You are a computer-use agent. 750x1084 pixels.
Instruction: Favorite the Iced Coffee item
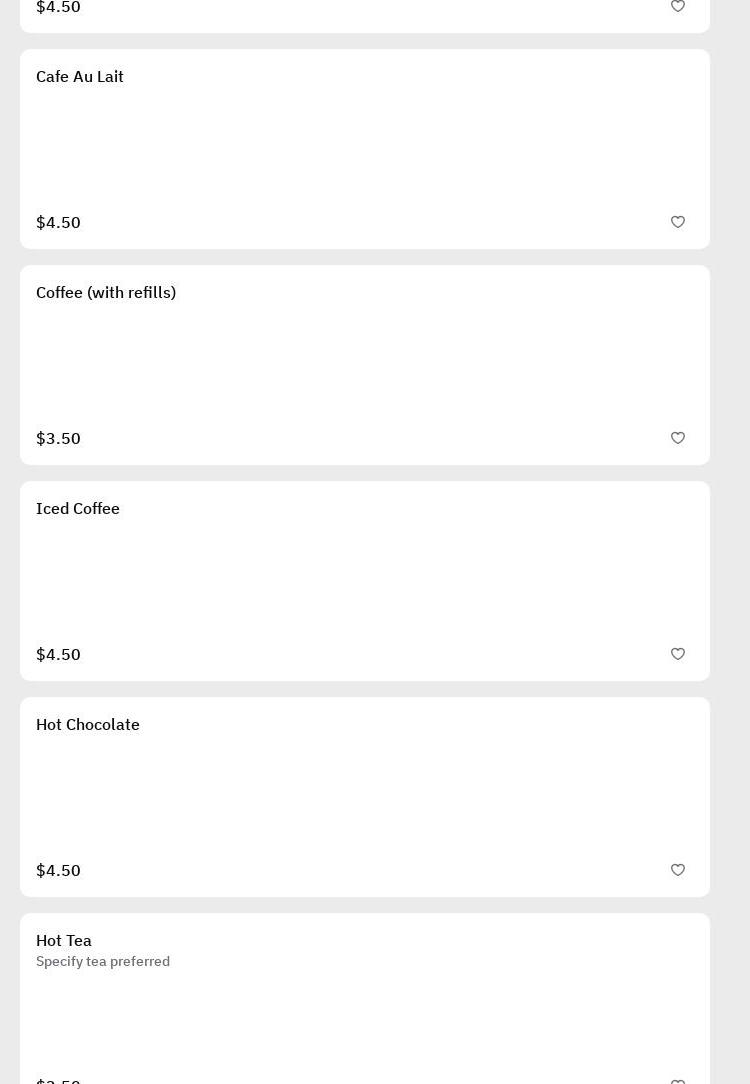[678, 654]
